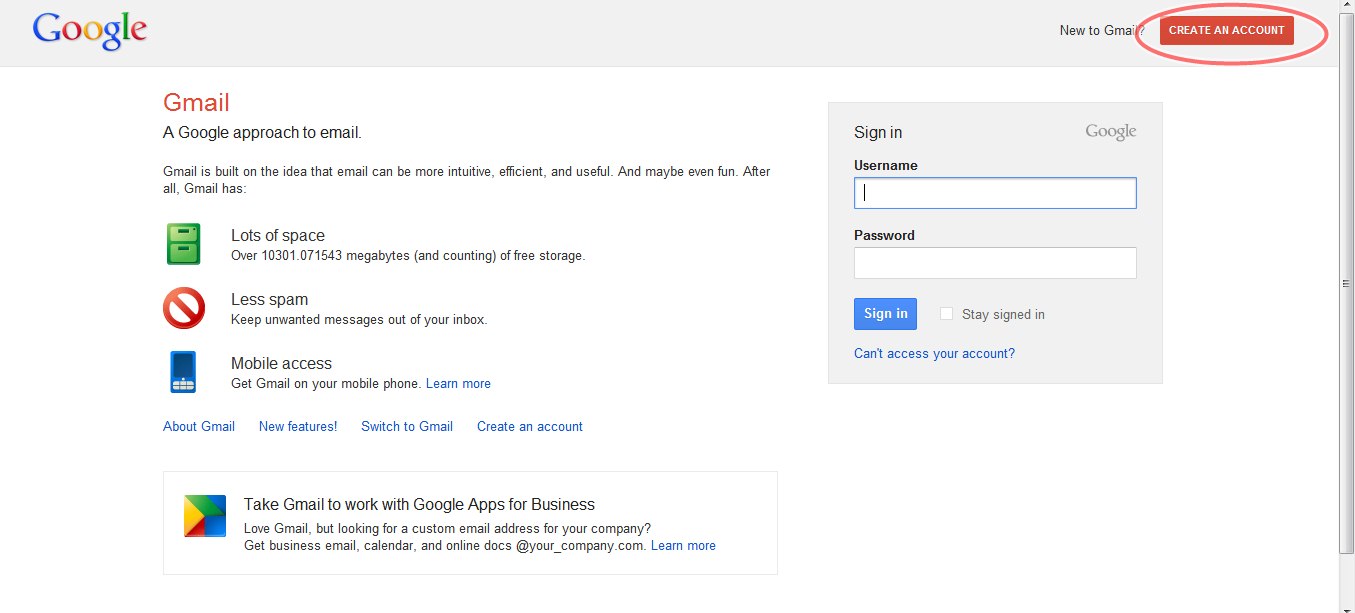This screenshot has height=613, width=1355.
Task: Open Create an account link below features
Action: pyautogui.click(x=530, y=426)
